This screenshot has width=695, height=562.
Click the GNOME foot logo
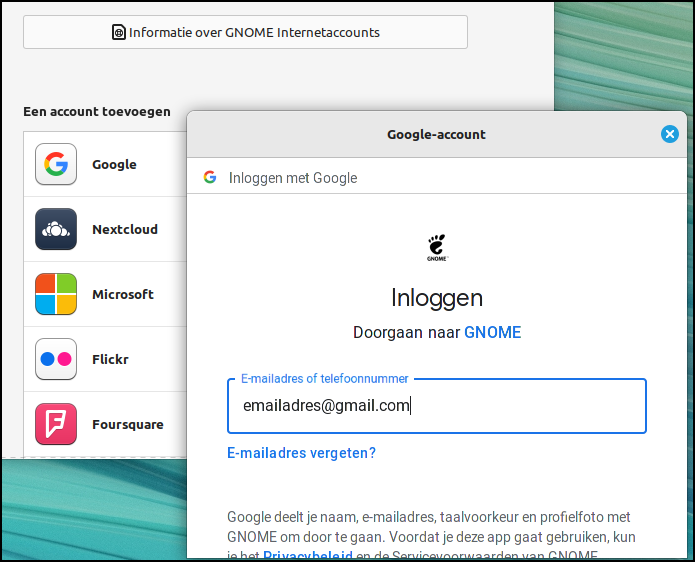437,247
